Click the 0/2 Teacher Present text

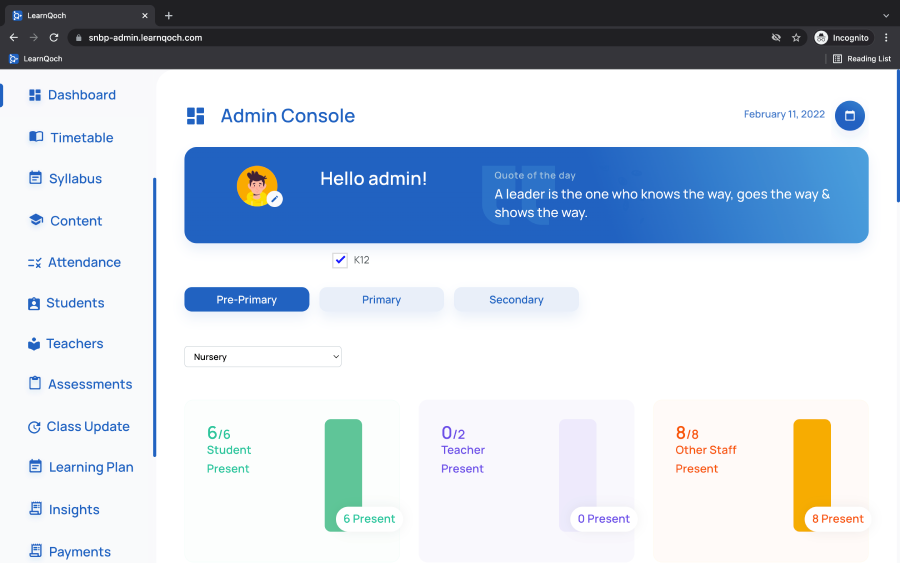click(463, 450)
